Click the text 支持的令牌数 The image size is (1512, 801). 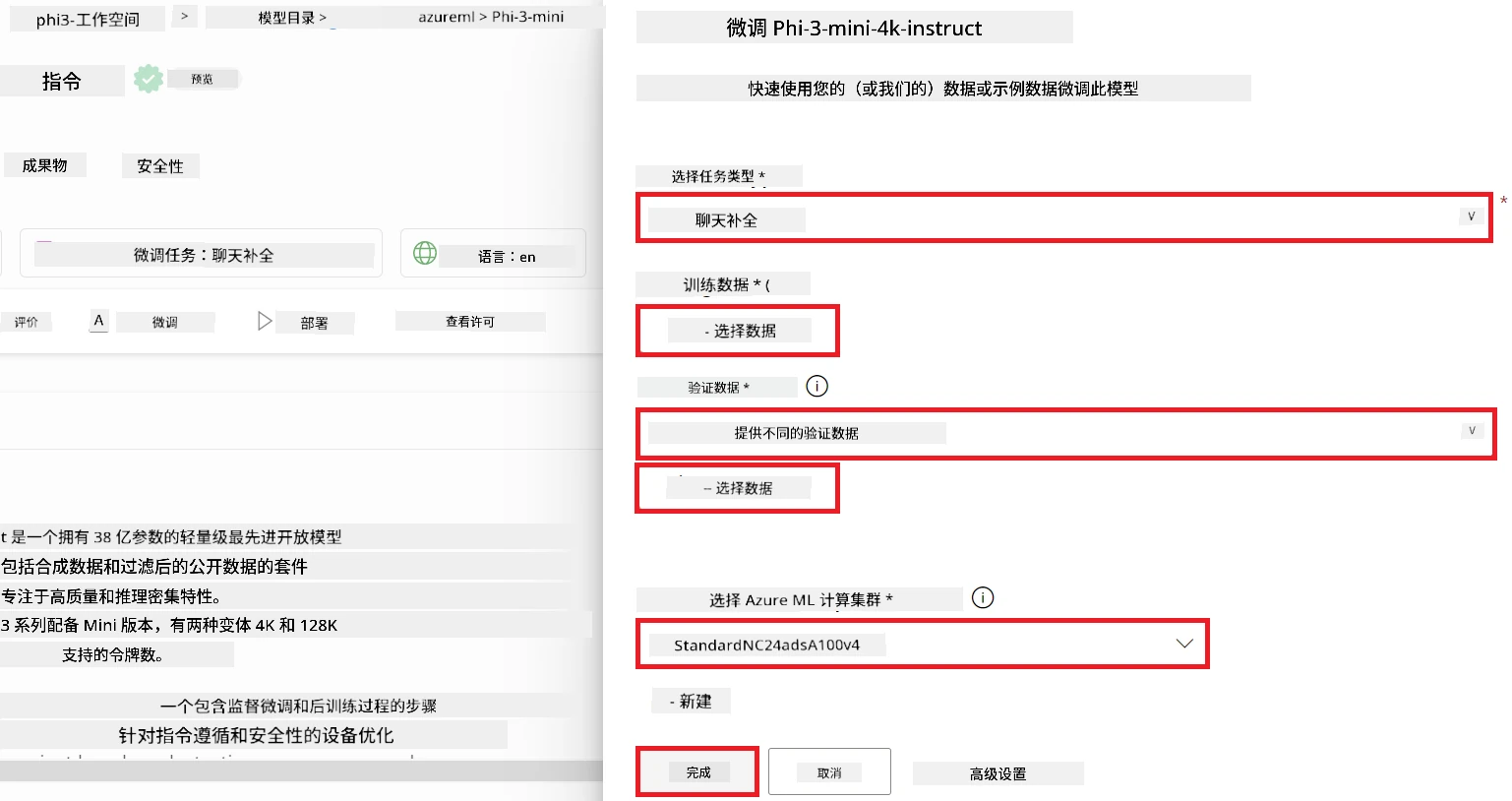tap(113, 655)
